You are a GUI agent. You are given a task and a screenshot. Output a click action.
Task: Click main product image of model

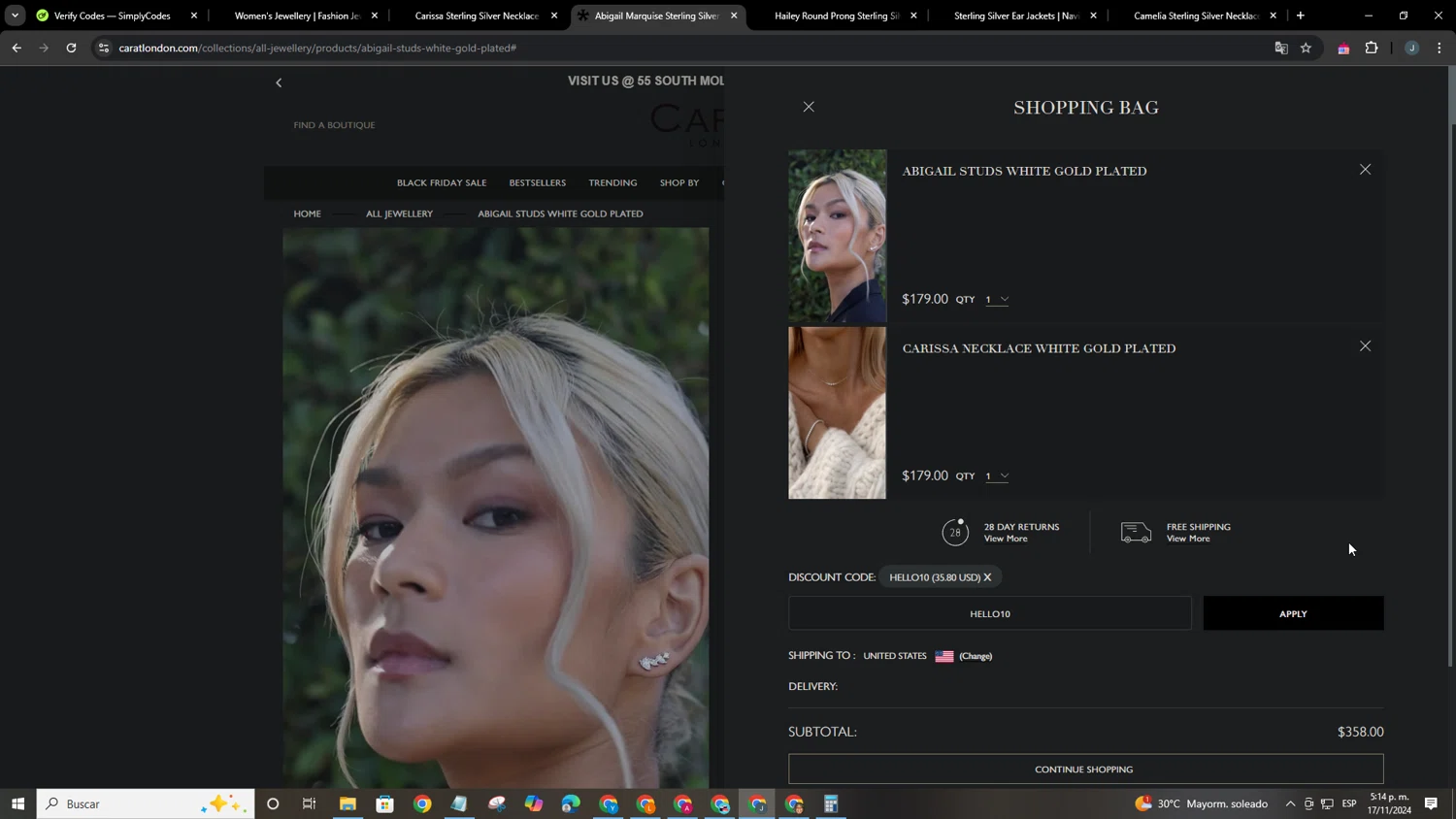pos(495,508)
